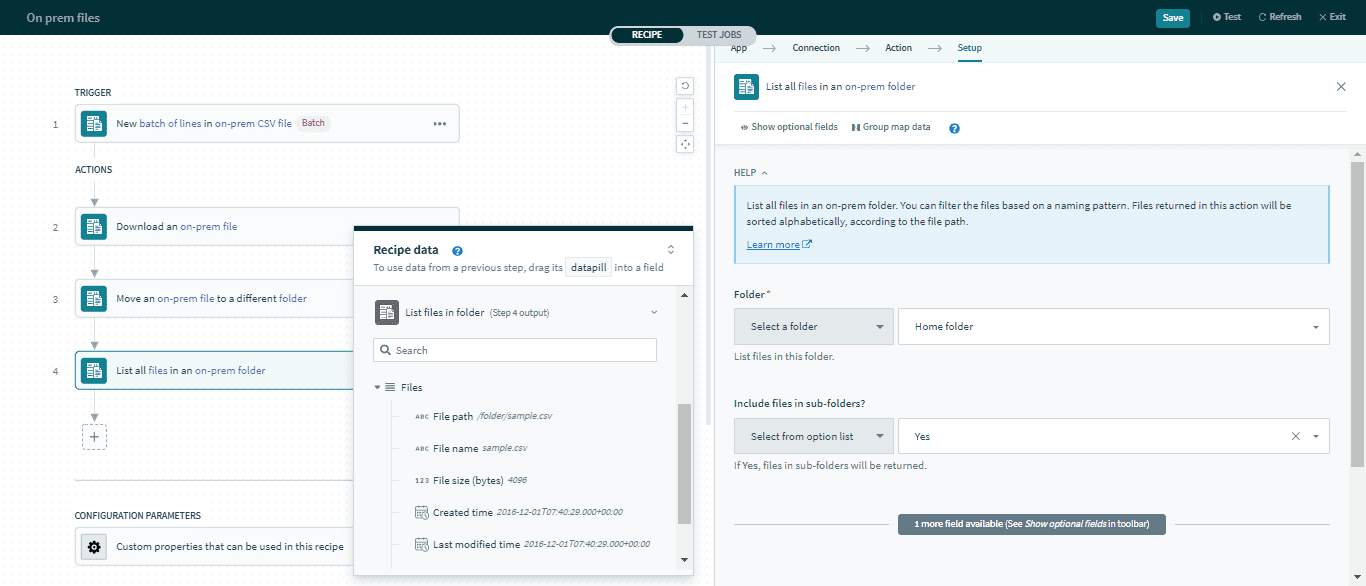Go to the Action tab
The height and width of the screenshot is (586, 1366).
[x=898, y=48]
